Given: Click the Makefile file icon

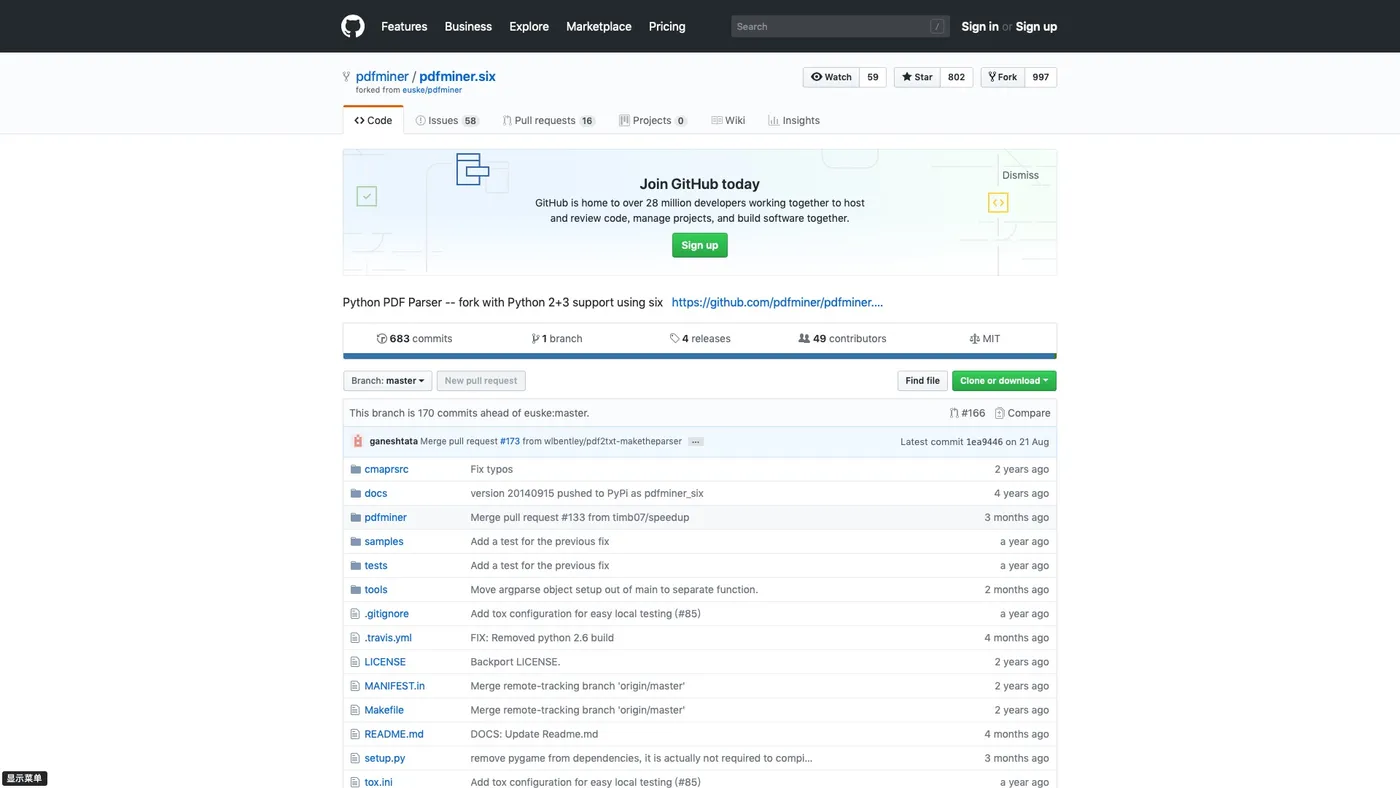Looking at the screenshot, I should pyautogui.click(x=355, y=709).
